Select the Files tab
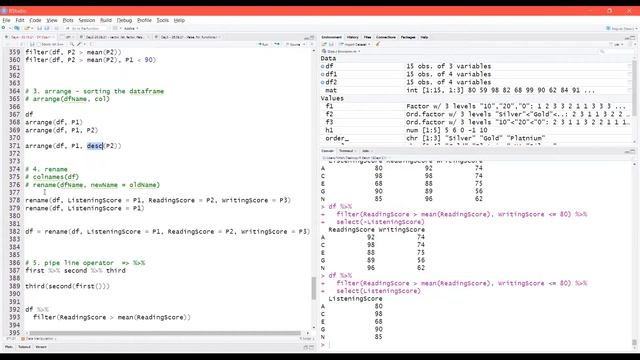 click(367, 37)
